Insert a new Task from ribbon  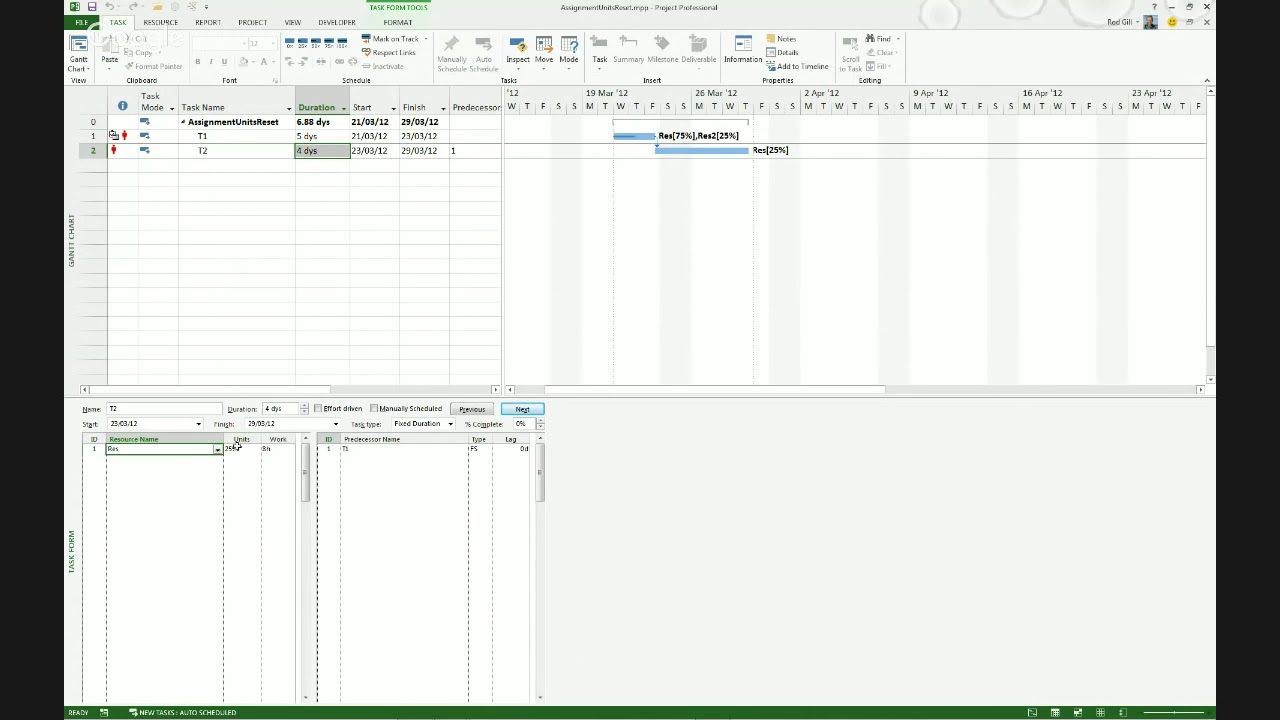point(599,51)
